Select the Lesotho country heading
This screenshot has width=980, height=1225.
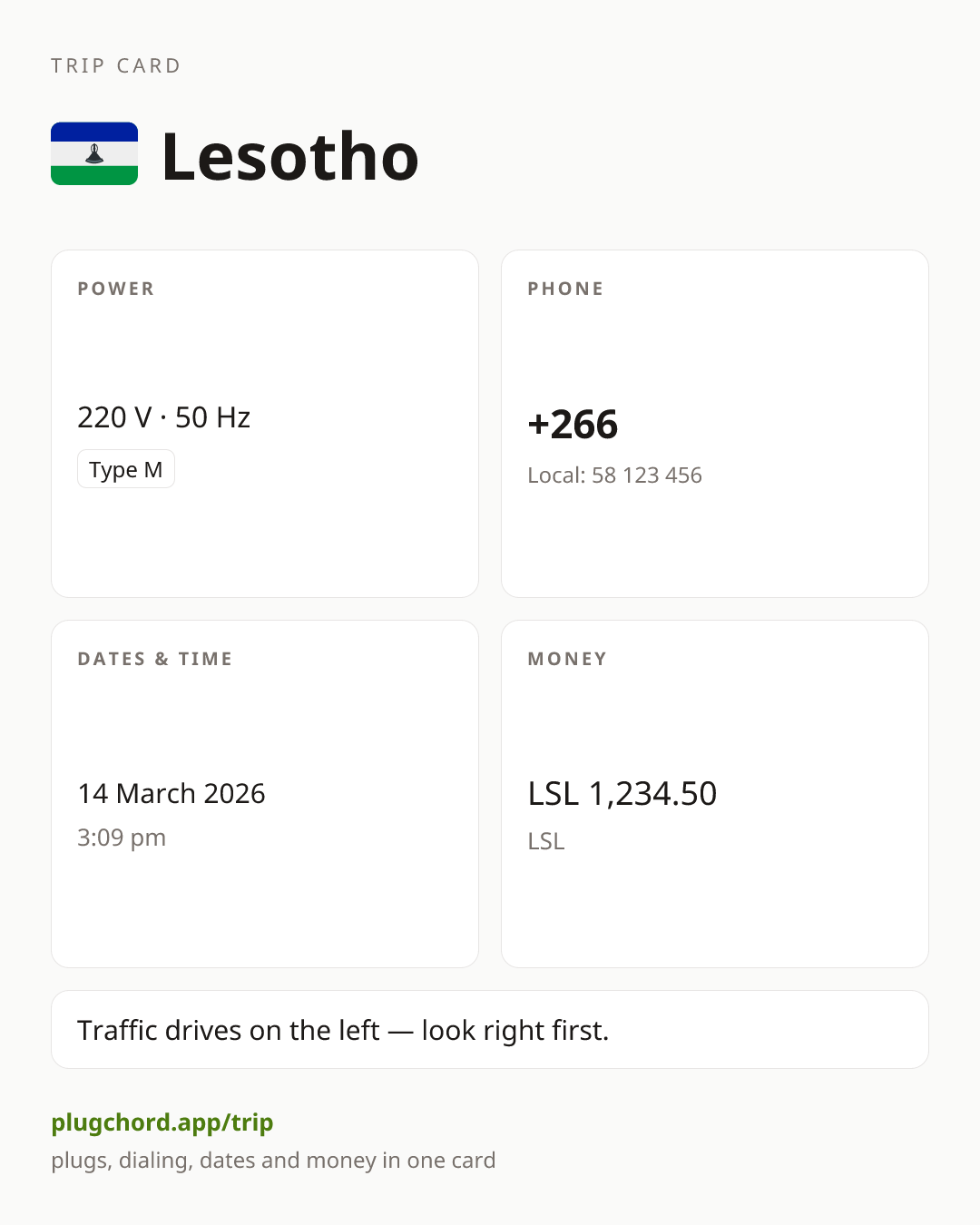pyautogui.click(x=289, y=156)
